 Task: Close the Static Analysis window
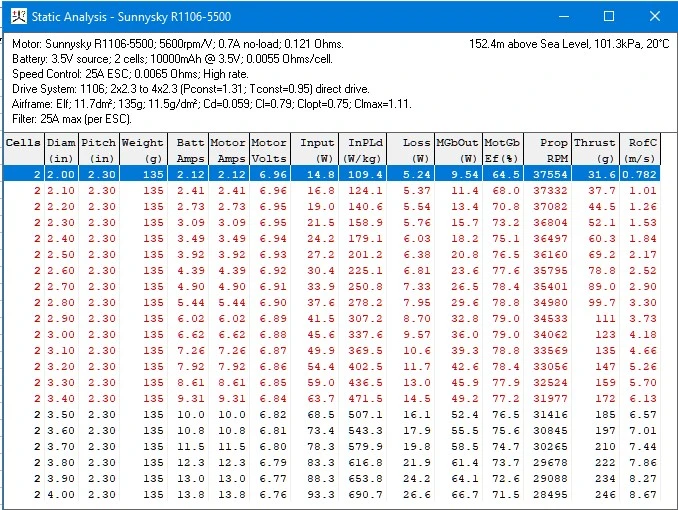(x=654, y=17)
